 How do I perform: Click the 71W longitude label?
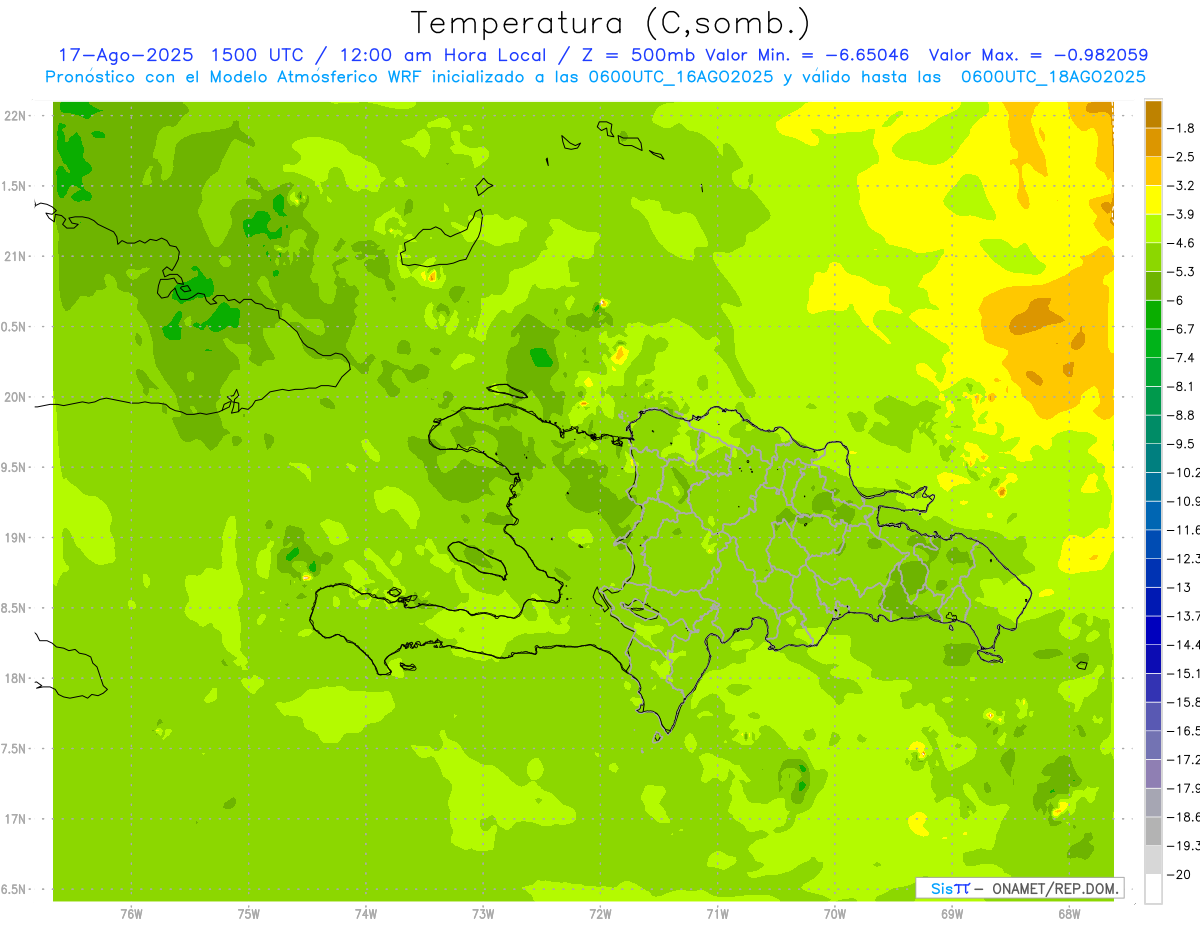pyautogui.click(x=717, y=913)
